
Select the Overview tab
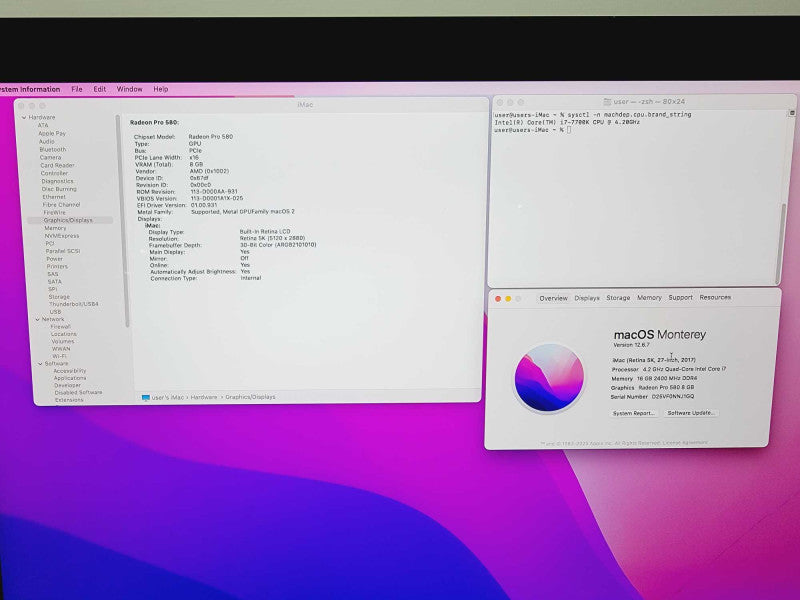click(554, 298)
